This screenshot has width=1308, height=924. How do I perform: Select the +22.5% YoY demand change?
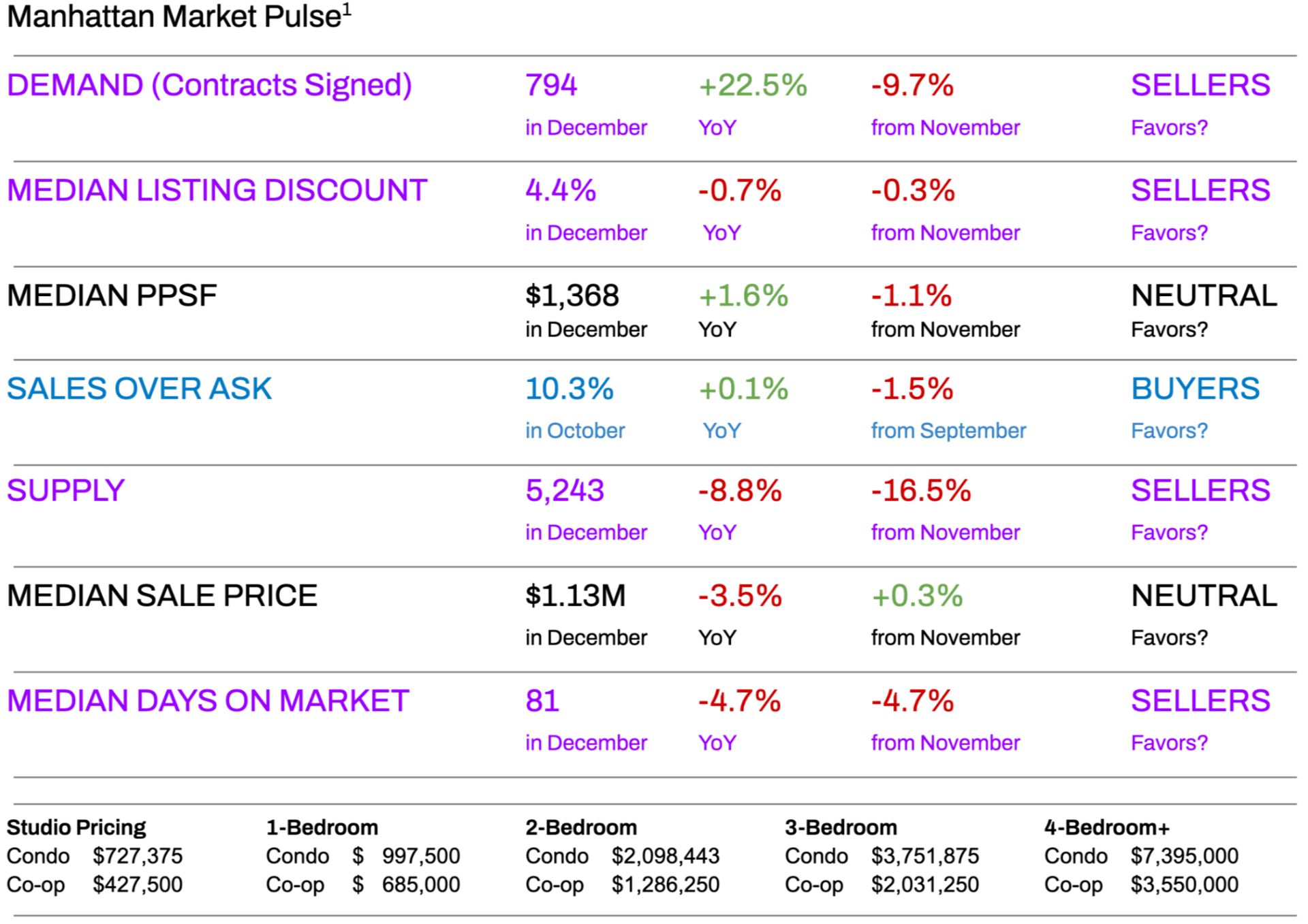(x=752, y=85)
